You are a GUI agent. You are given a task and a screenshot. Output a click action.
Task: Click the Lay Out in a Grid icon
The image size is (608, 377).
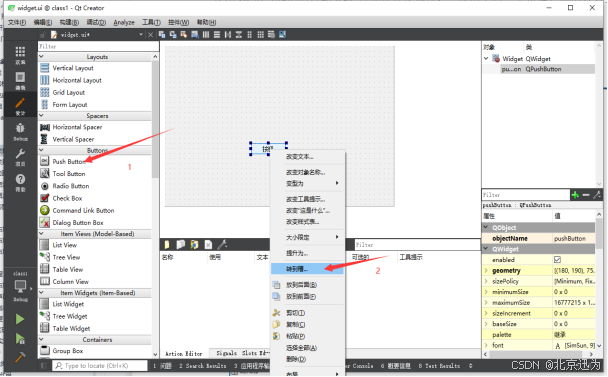tap(261, 35)
